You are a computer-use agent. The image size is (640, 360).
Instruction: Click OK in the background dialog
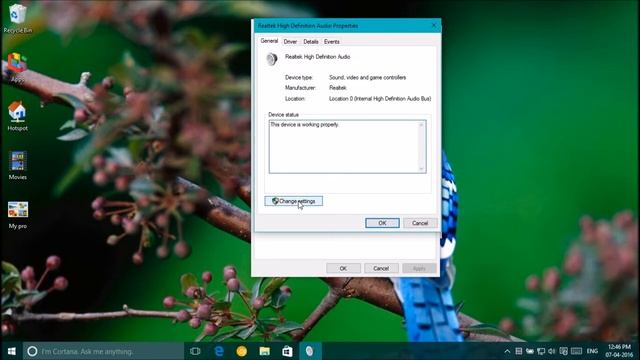343,268
